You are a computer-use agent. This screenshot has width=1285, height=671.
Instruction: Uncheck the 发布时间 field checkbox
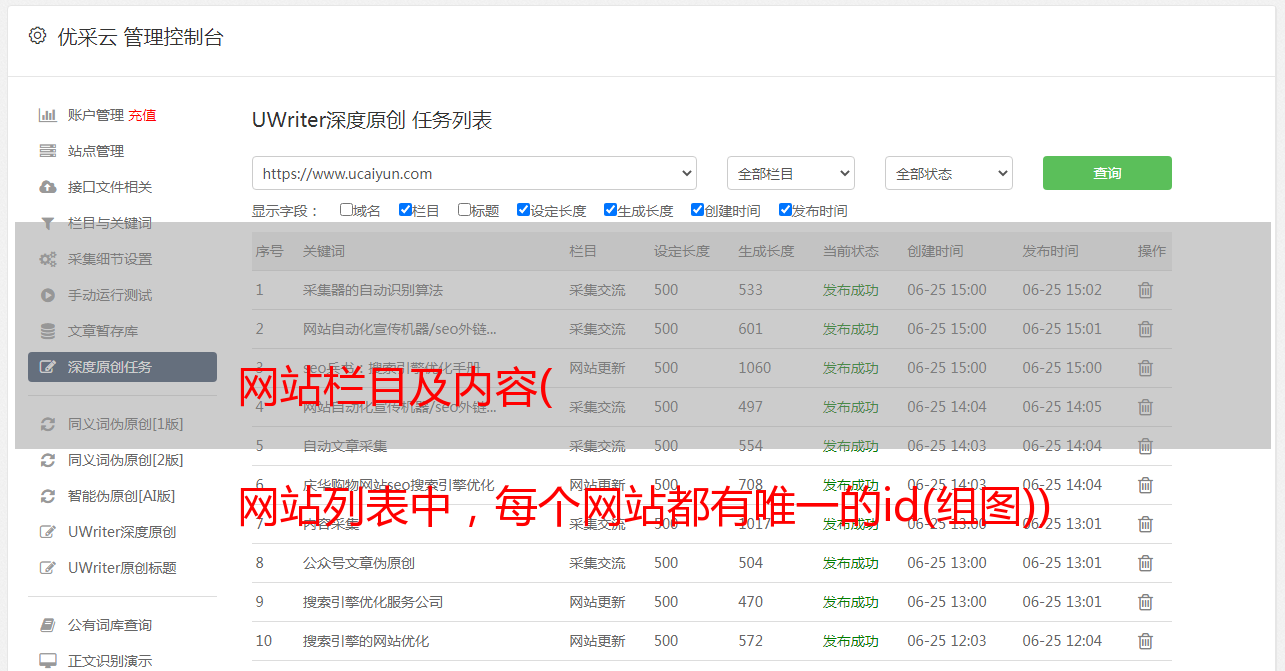pos(785,210)
